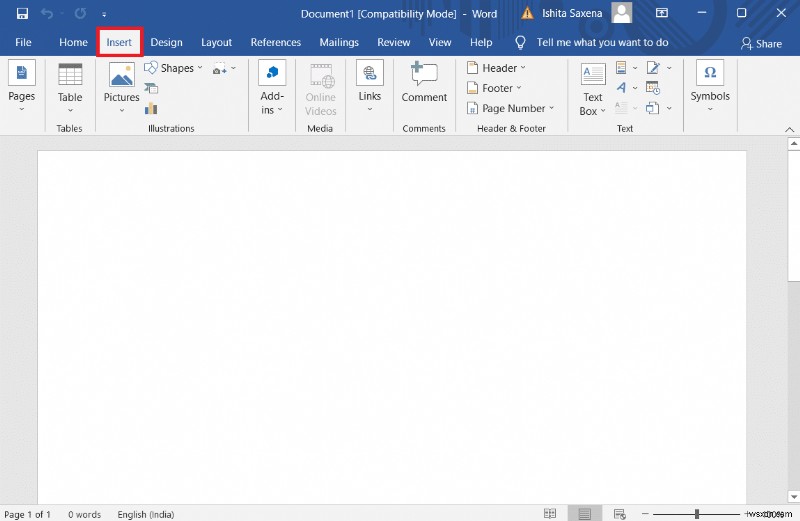The width and height of the screenshot is (800, 521).
Task: Open the File tab
Action: coord(23,42)
